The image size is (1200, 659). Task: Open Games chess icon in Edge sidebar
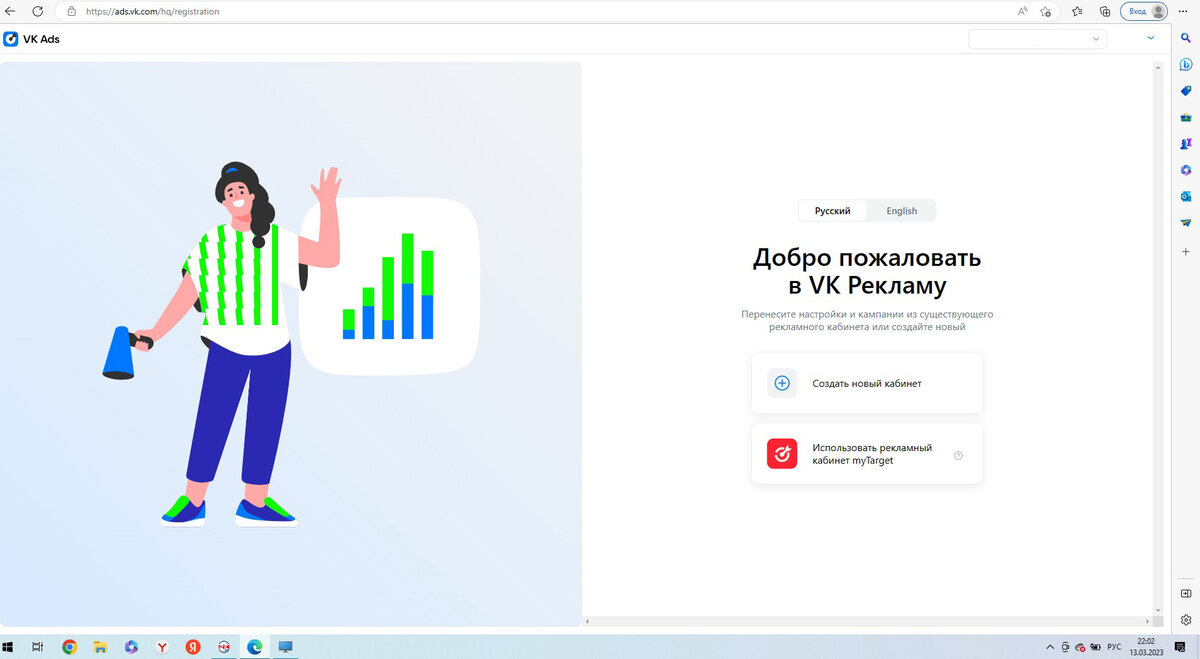pyautogui.click(x=1186, y=144)
